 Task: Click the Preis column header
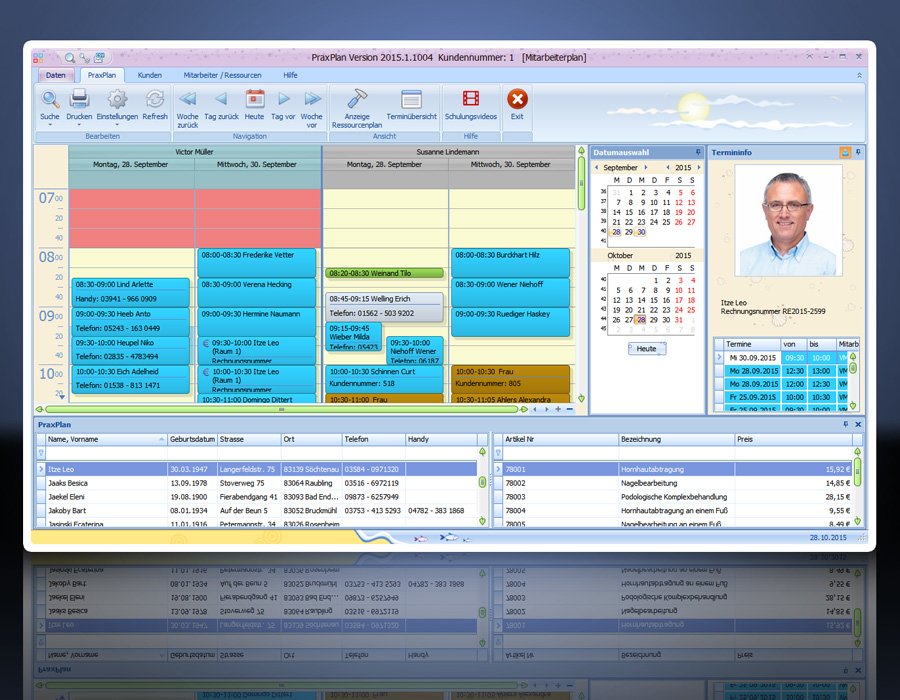pyautogui.click(x=793, y=439)
